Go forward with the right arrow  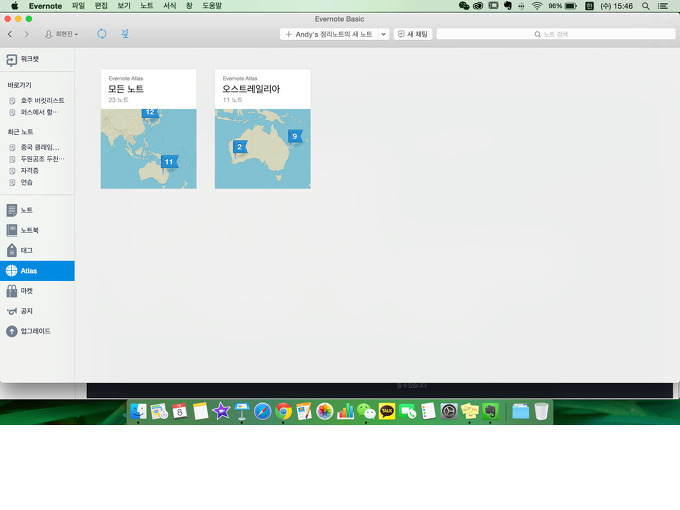(x=26, y=34)
